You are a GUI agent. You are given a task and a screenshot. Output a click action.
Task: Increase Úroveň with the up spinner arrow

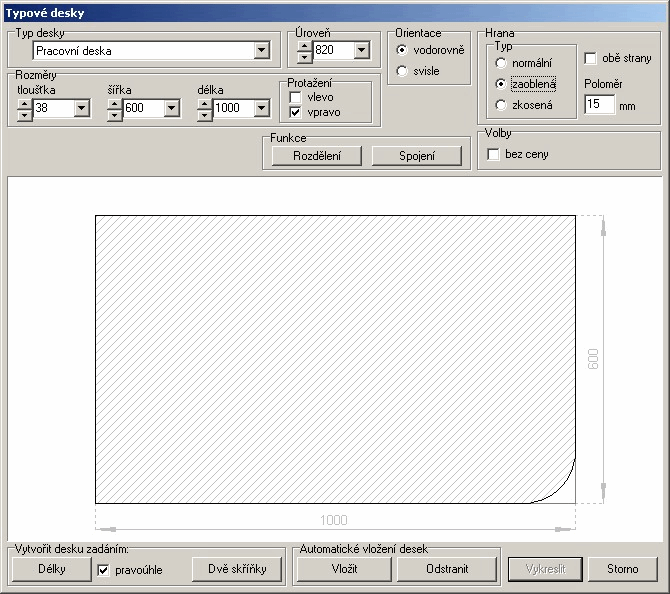click(305, 45)
